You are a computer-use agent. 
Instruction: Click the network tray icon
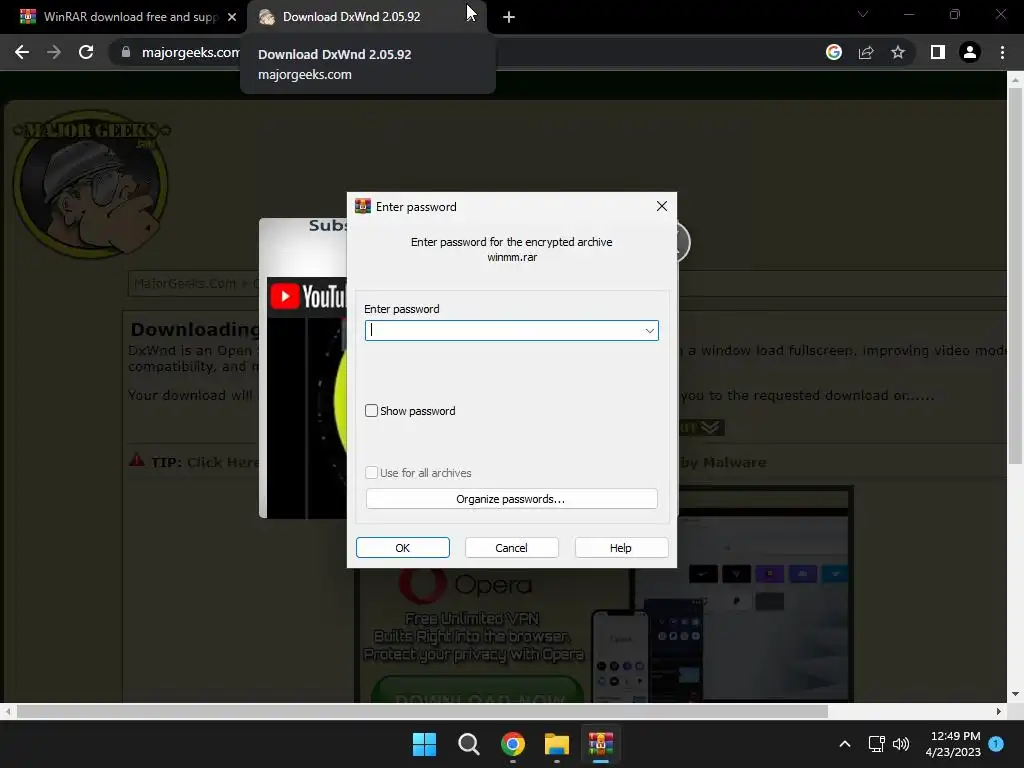click(x=876, y=744)
